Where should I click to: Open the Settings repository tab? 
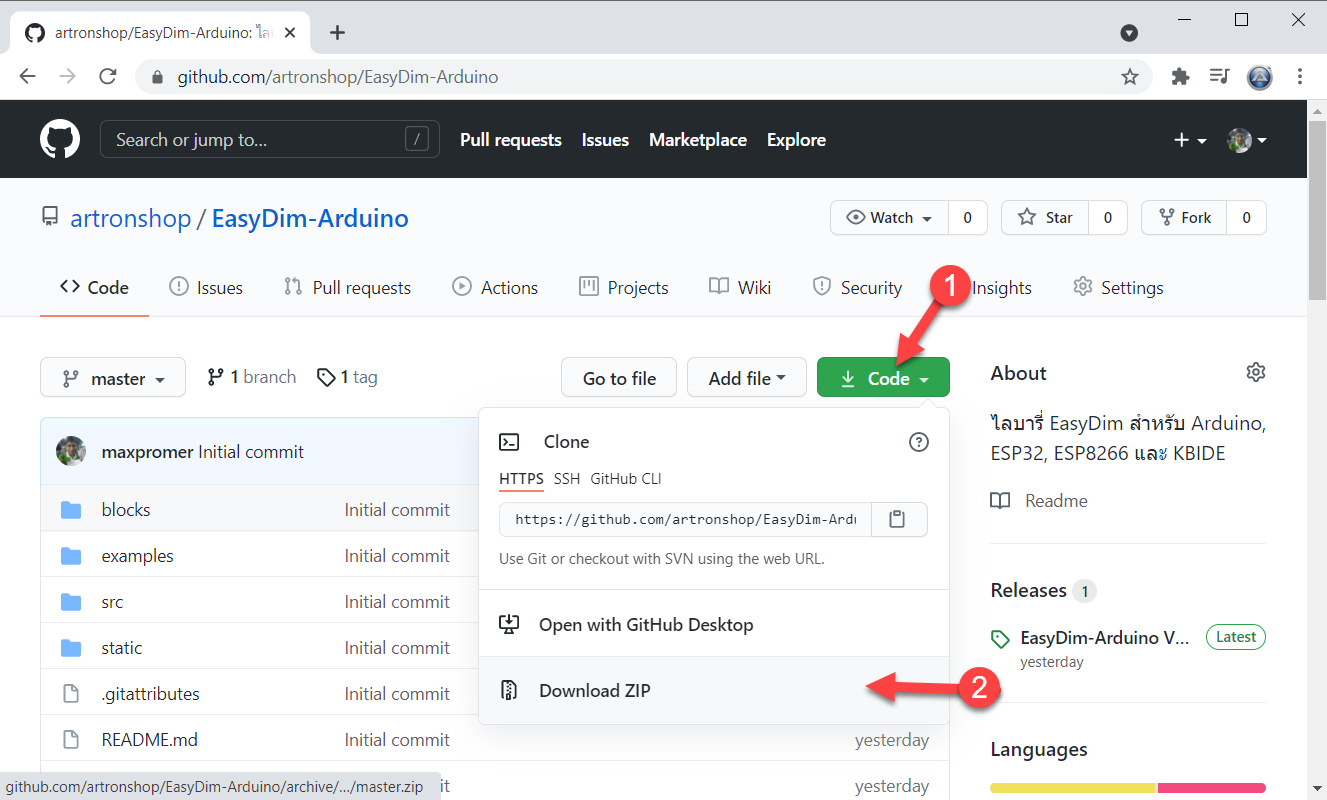pos(1118,288)
